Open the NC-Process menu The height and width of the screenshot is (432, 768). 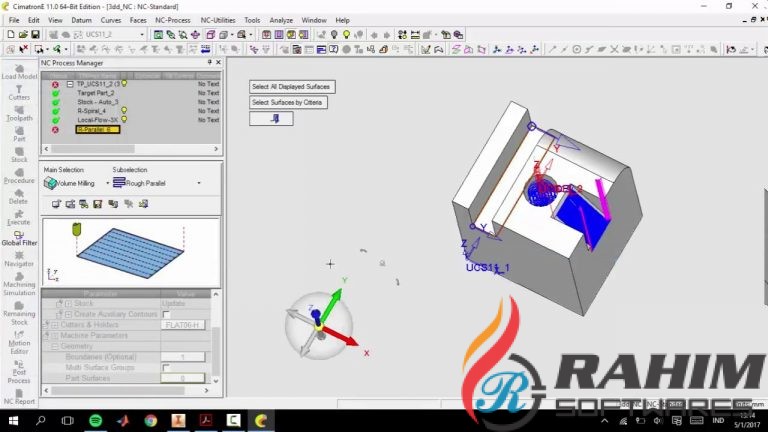point(172,20)
